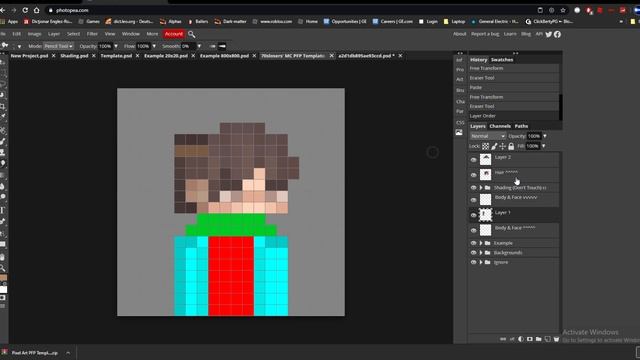Open the Flow percentage dropdown arrow

154,46
